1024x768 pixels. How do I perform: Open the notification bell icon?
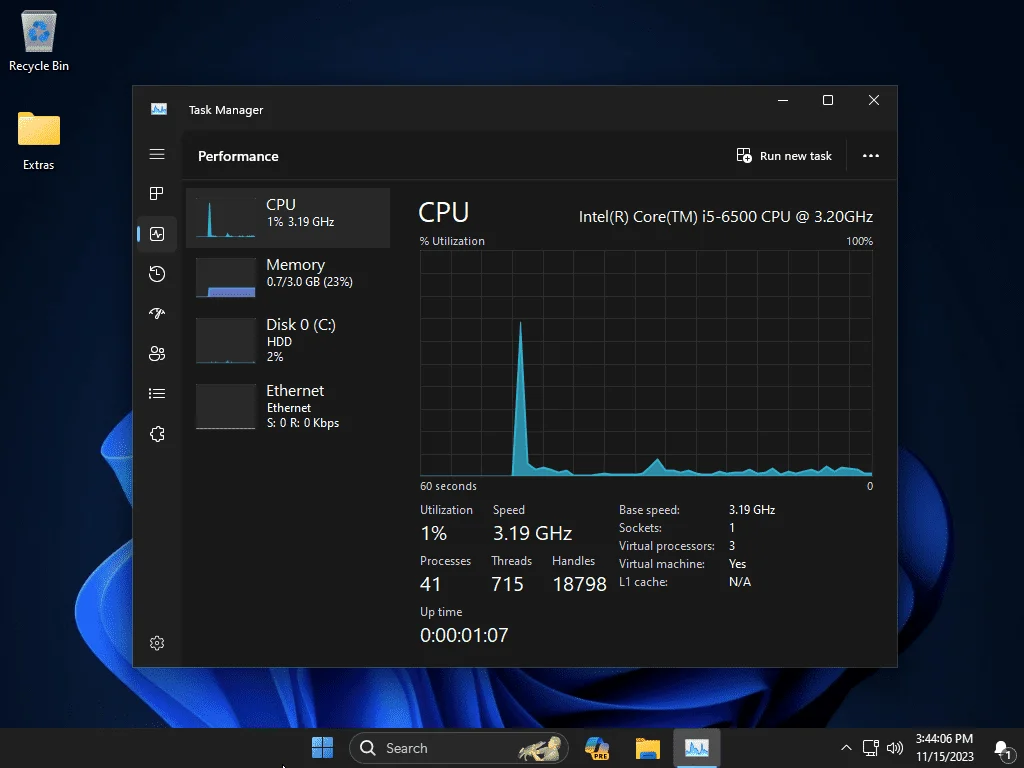pyautogui.click(x=1002, y=749)
